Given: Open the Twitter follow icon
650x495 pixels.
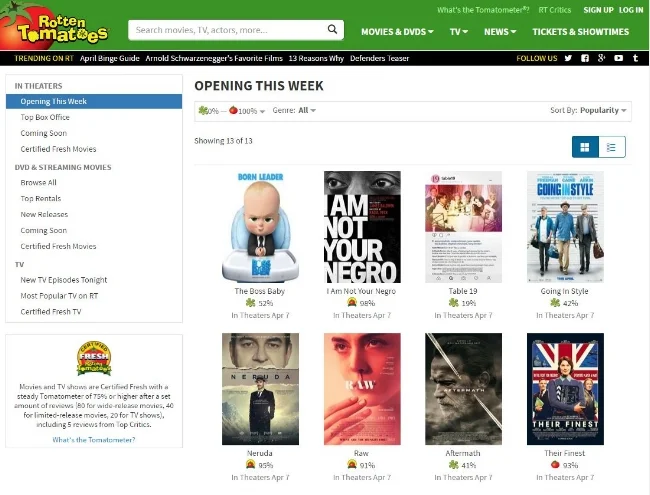Looking at the screenshot, I should click(568, 58).
